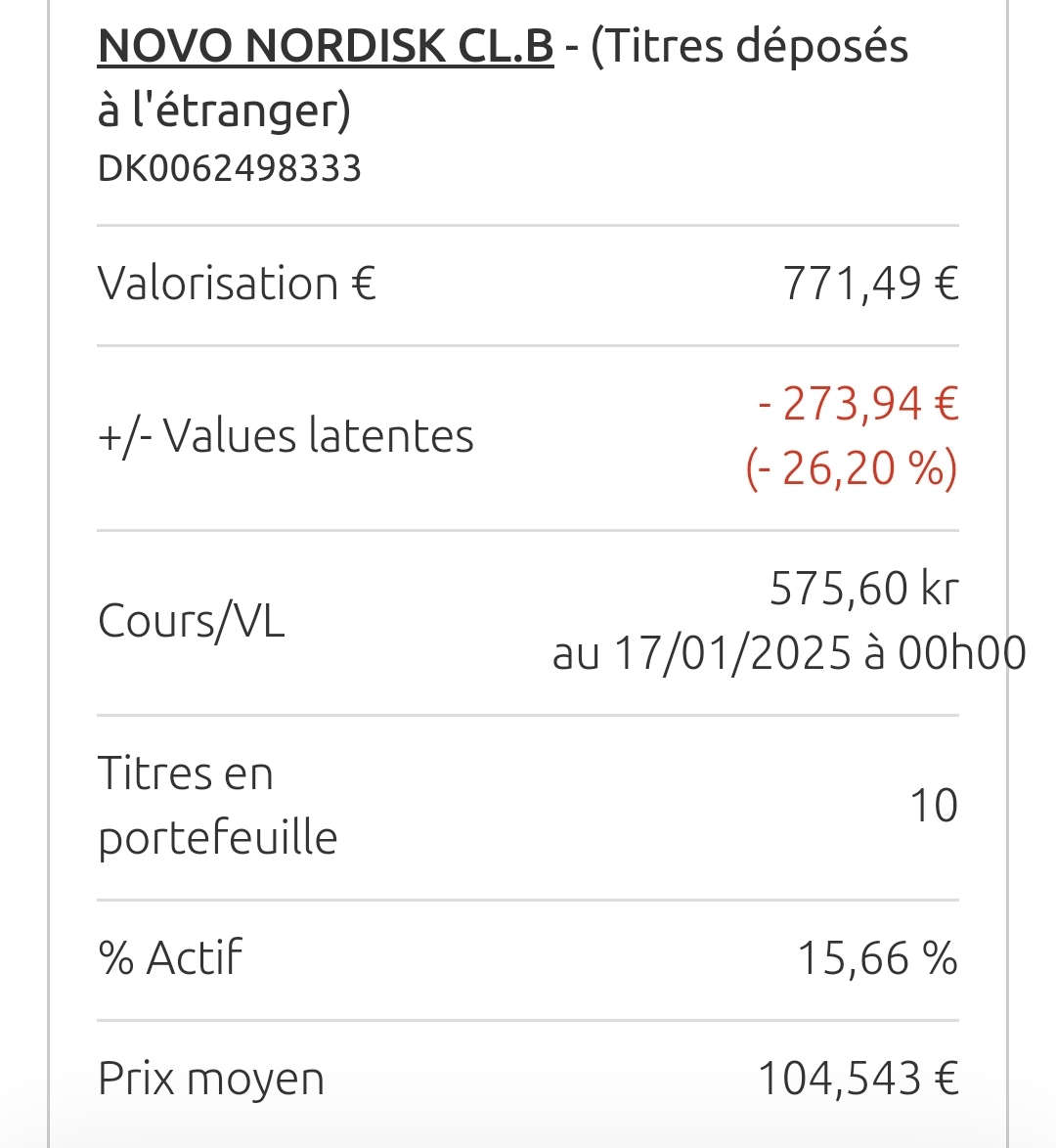Viewport: 1056px width, 1148px height.
Task: Click the % Actif label
Action: click(170, 957)
